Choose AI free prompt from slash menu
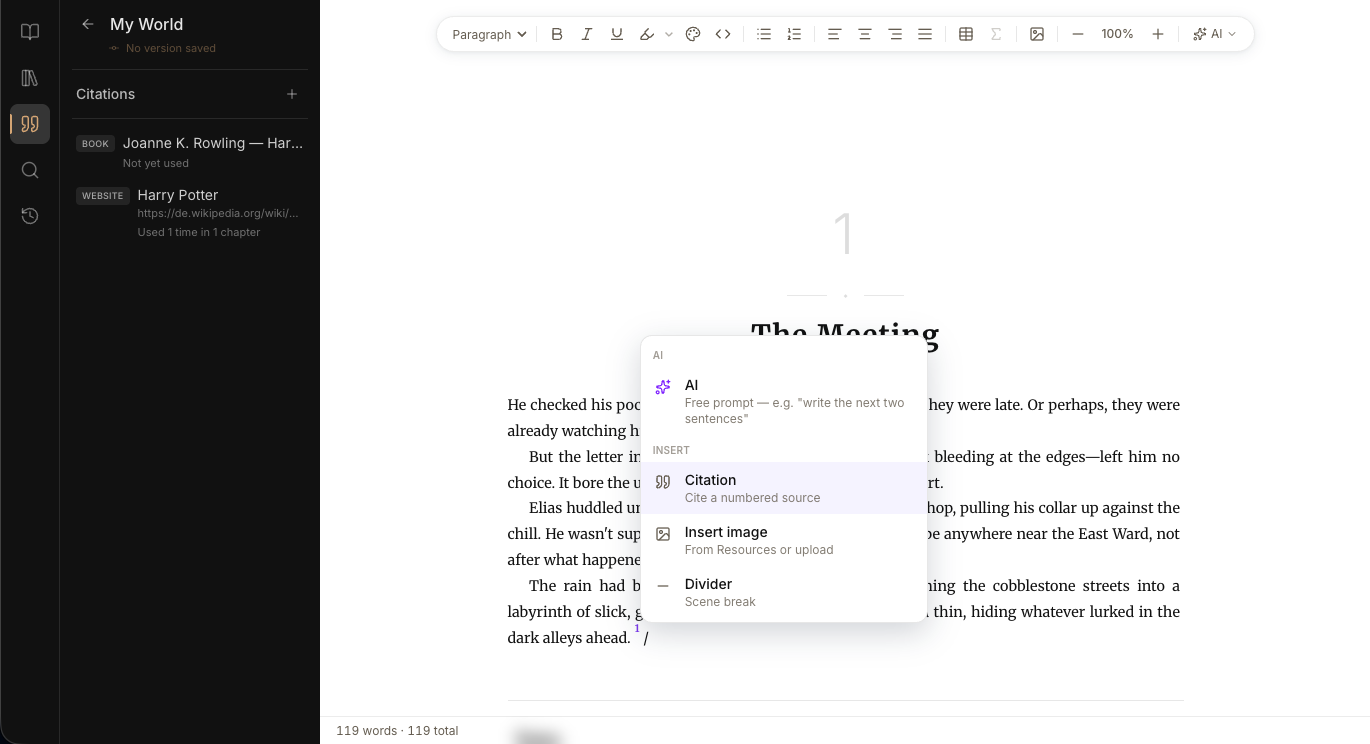 point(784,402)
